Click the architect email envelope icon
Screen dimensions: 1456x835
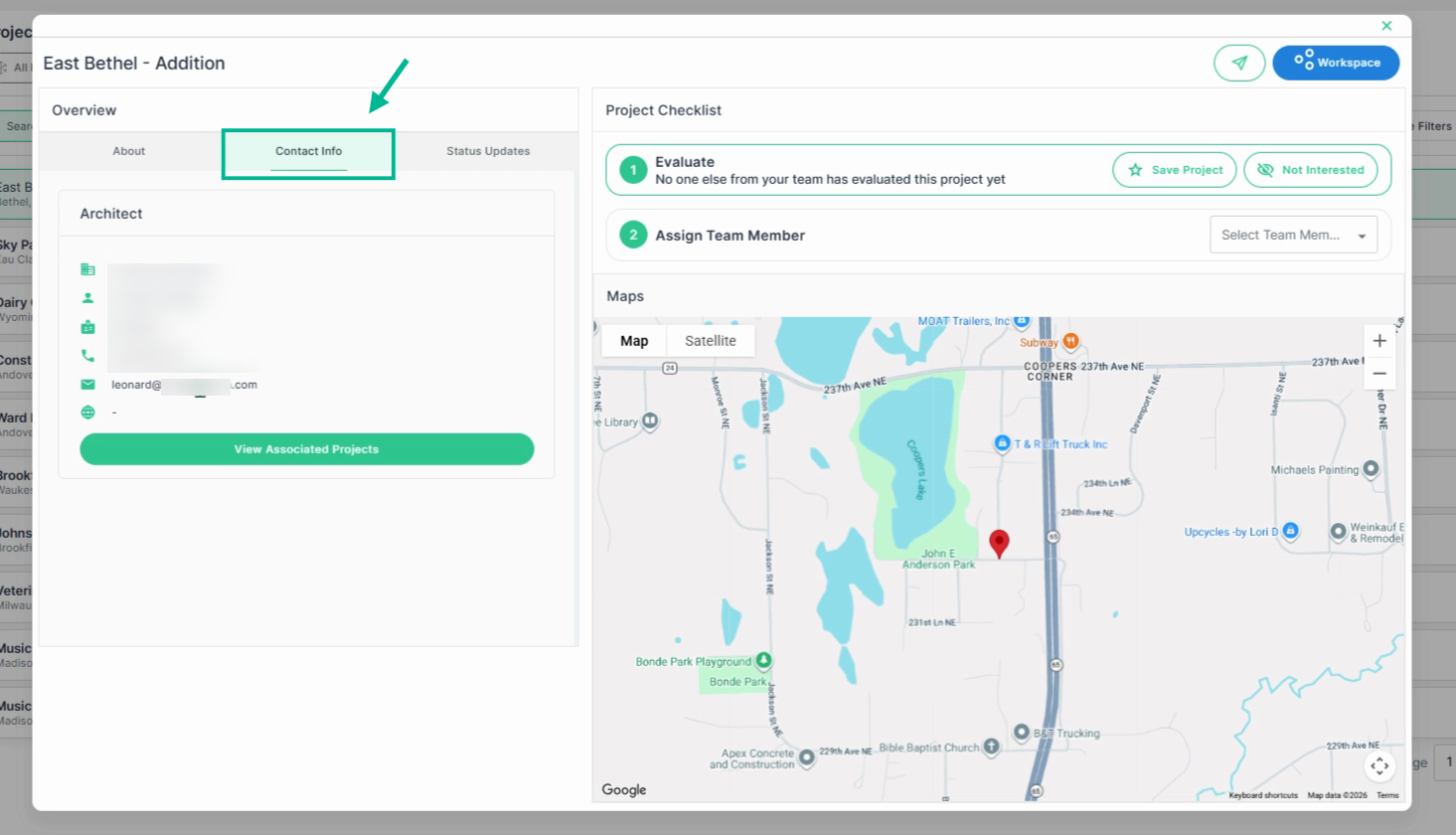87,385
